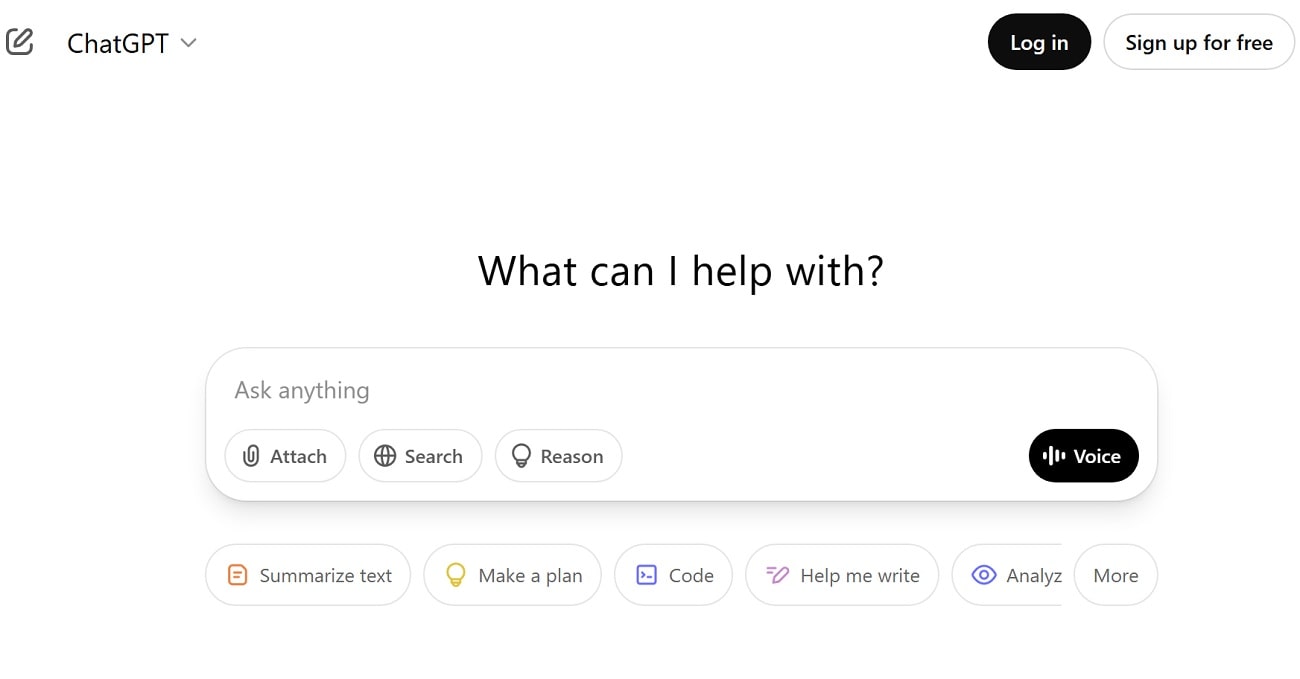Open the ChatGPT model selector dropdown

pos(133,42)
